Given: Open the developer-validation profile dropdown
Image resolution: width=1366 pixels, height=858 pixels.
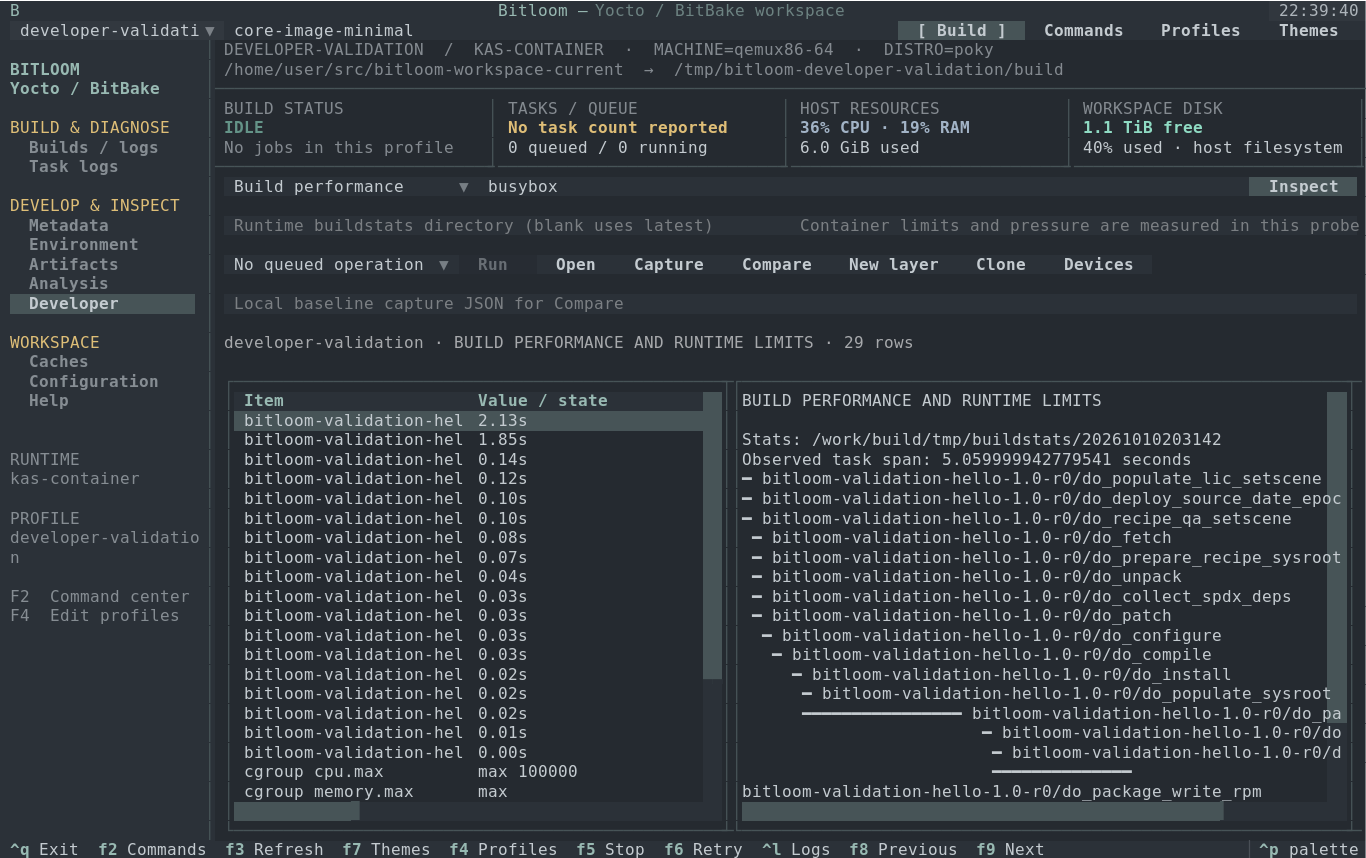Looking at the screenshot, I should (x=117, y=30).
